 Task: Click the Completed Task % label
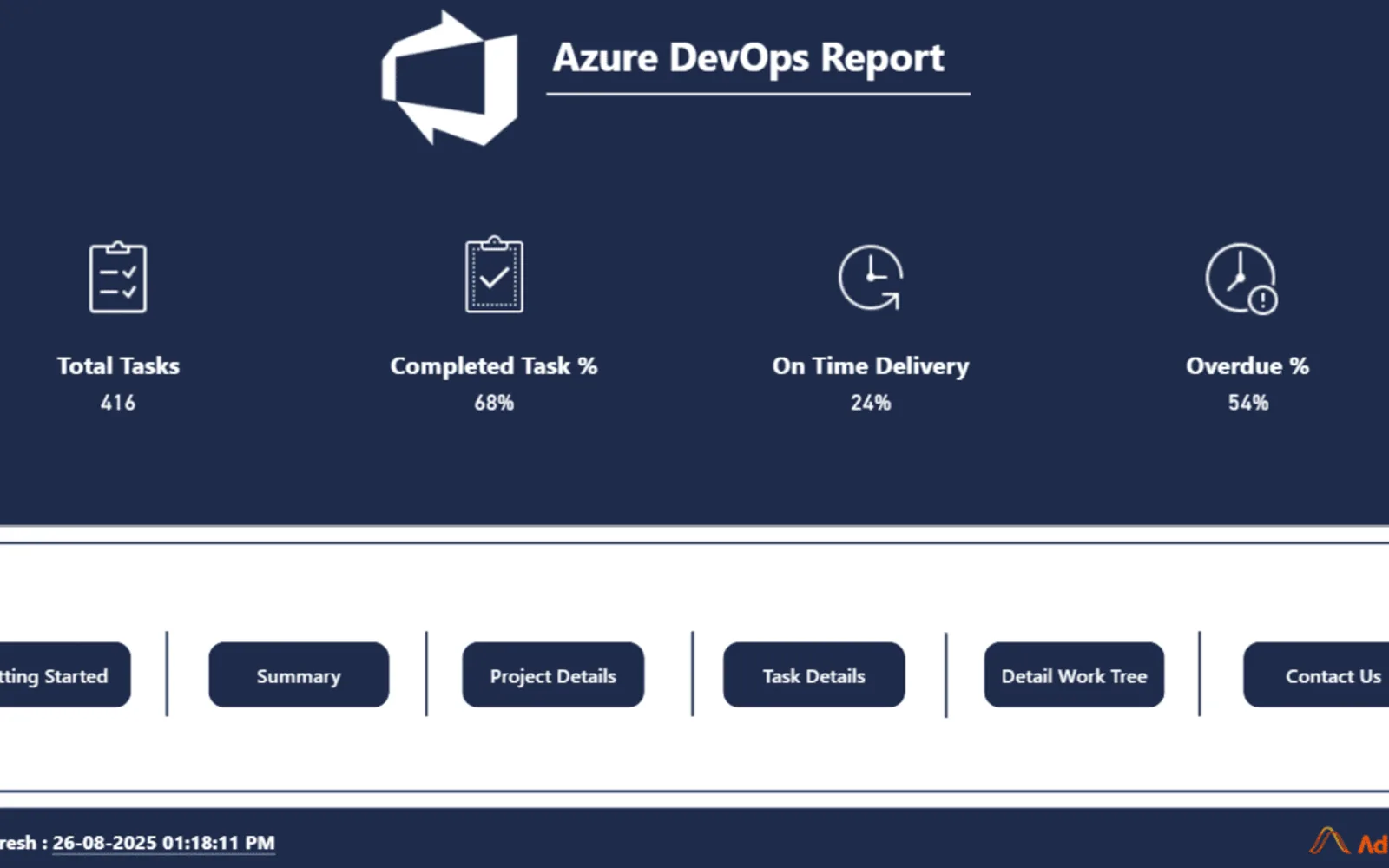coord(494,365)
